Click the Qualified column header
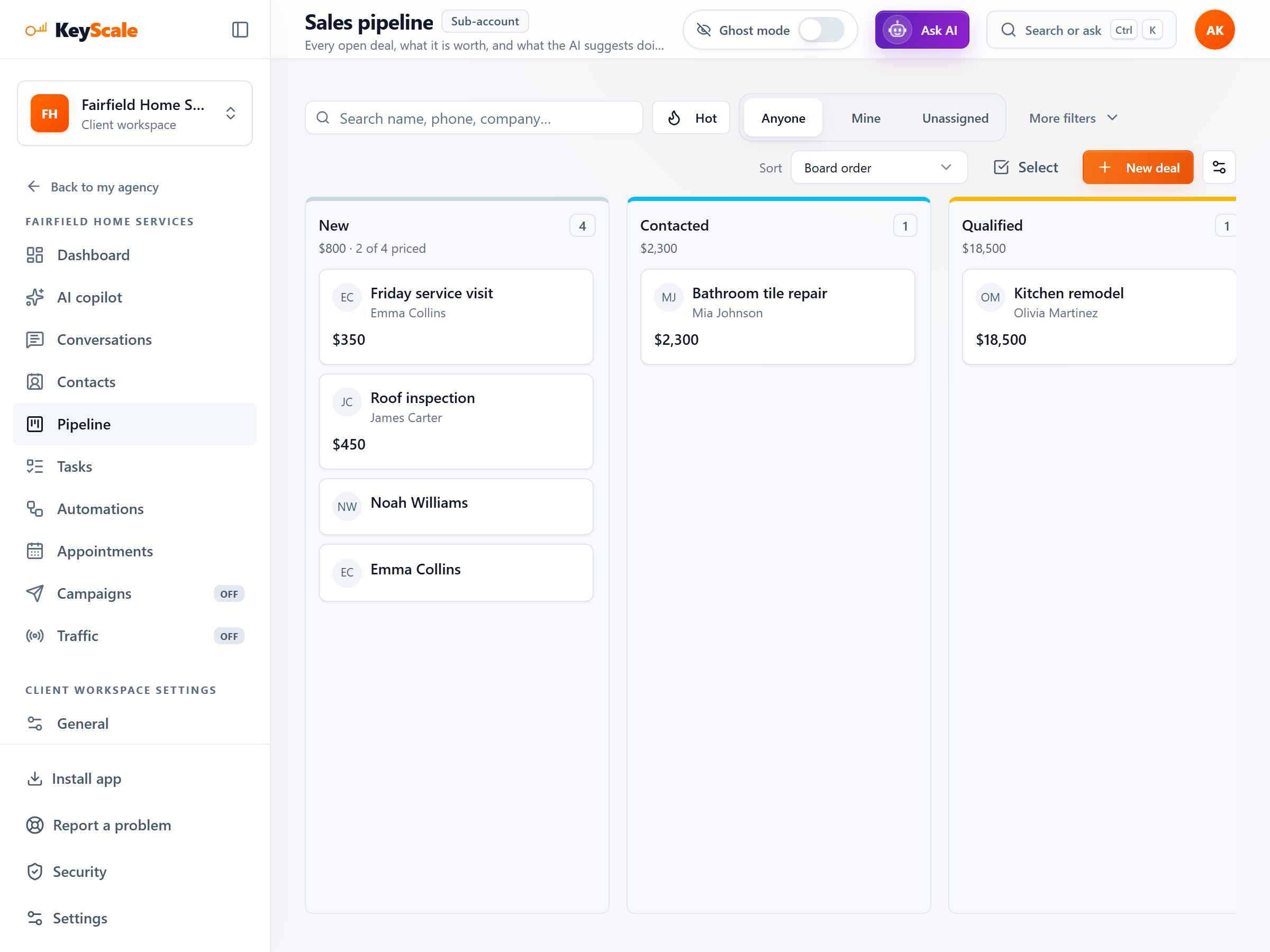The image size is (1270, 952). [x=992, y=225]
